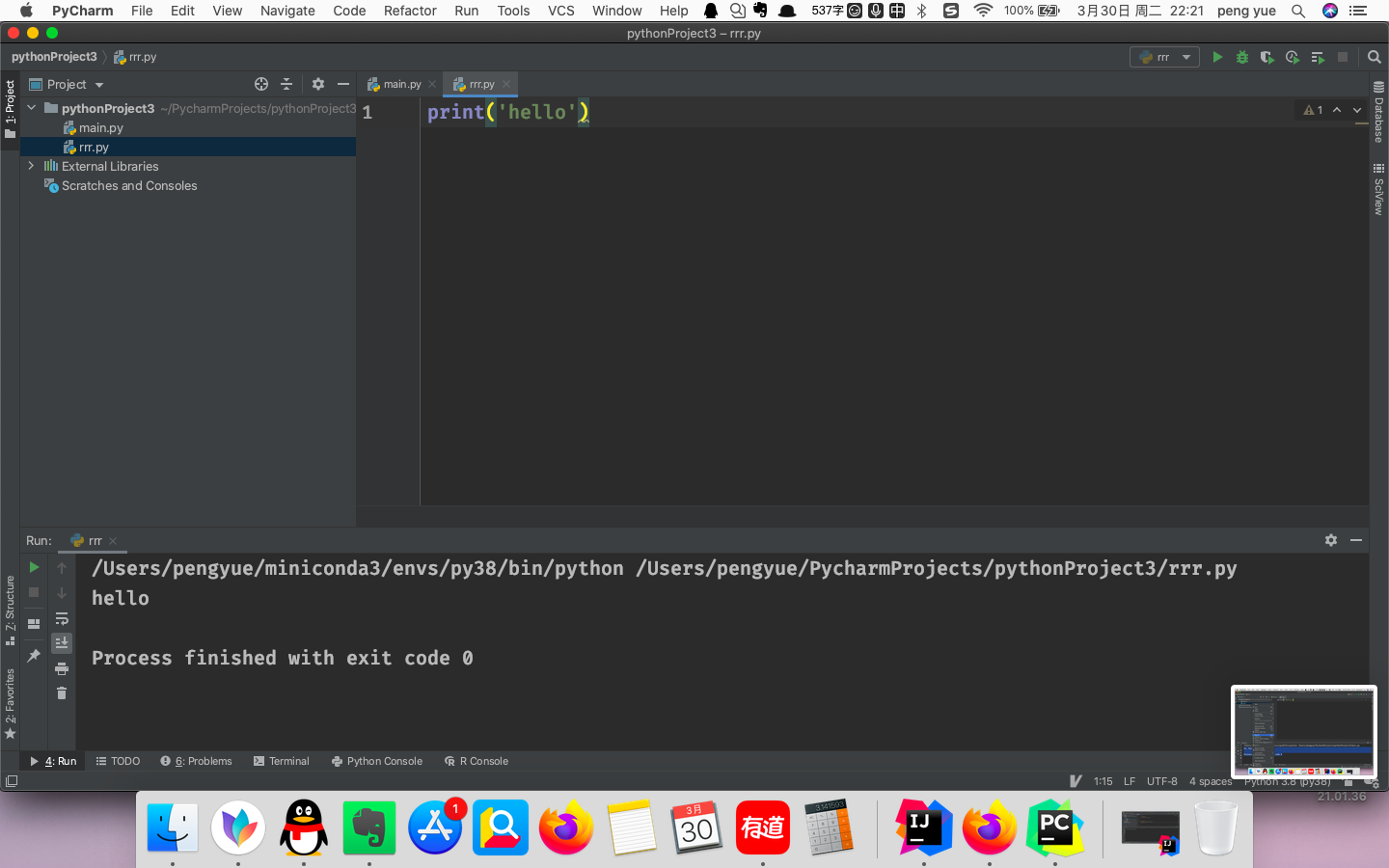
Task: Clear the run console with the trash icon
Action: click(62, 692)
